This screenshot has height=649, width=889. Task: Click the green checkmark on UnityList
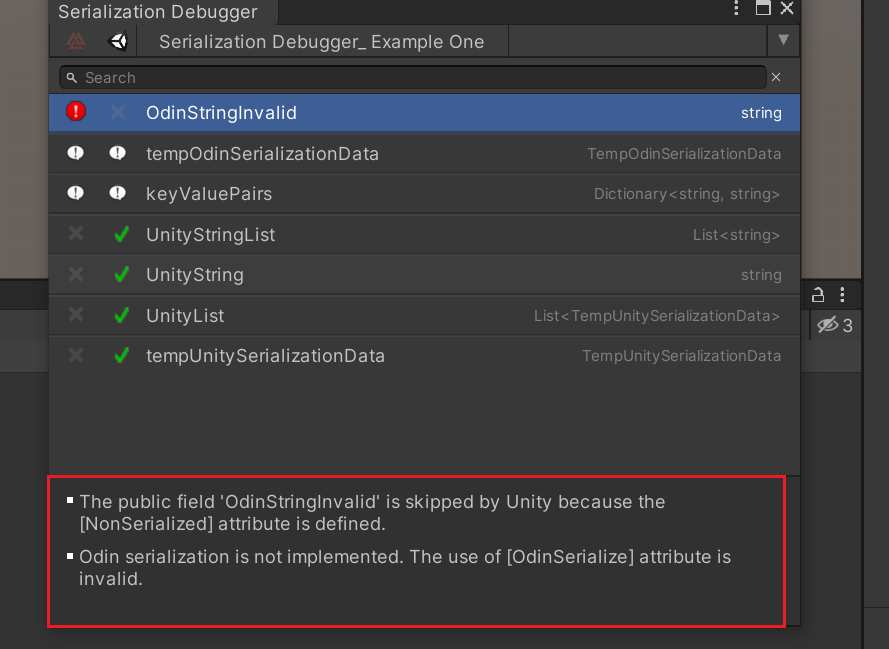(121, 315)
